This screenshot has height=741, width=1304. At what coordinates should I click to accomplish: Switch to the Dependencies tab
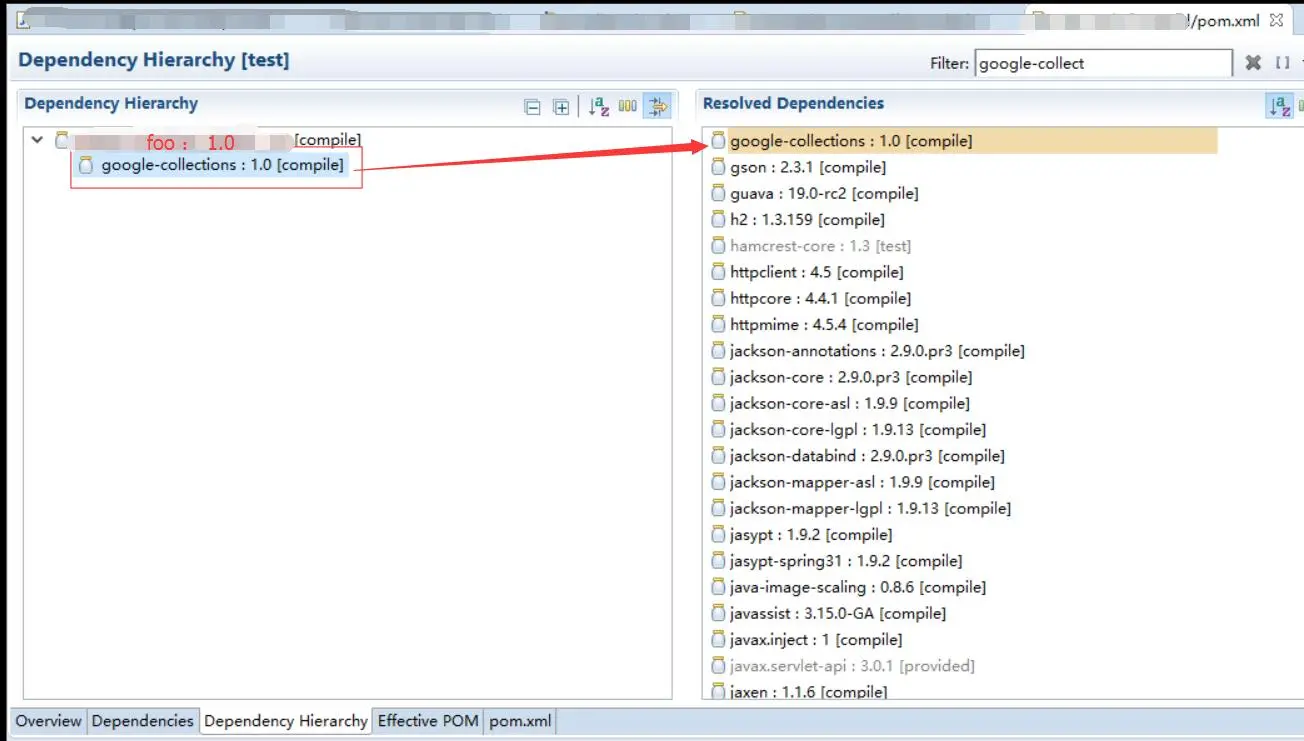(x=142, y=721)
